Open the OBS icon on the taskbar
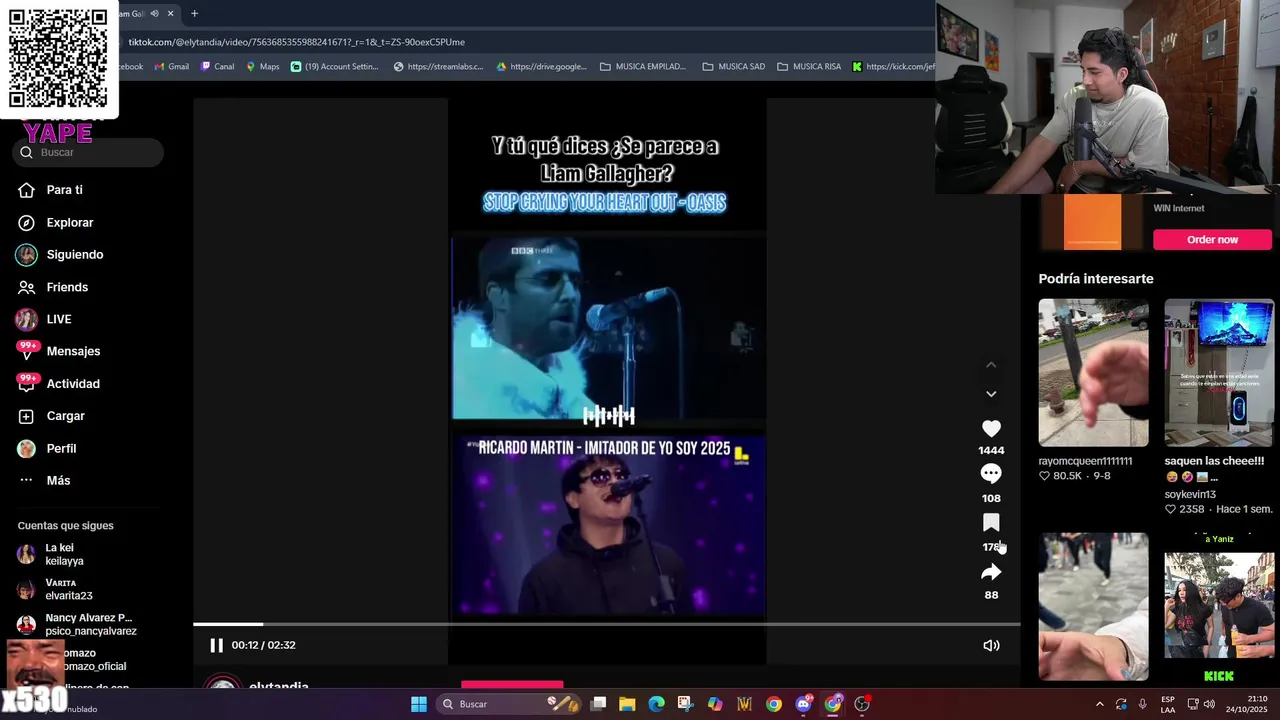Viewport: 1280px width, 720px height. point(862,704)
